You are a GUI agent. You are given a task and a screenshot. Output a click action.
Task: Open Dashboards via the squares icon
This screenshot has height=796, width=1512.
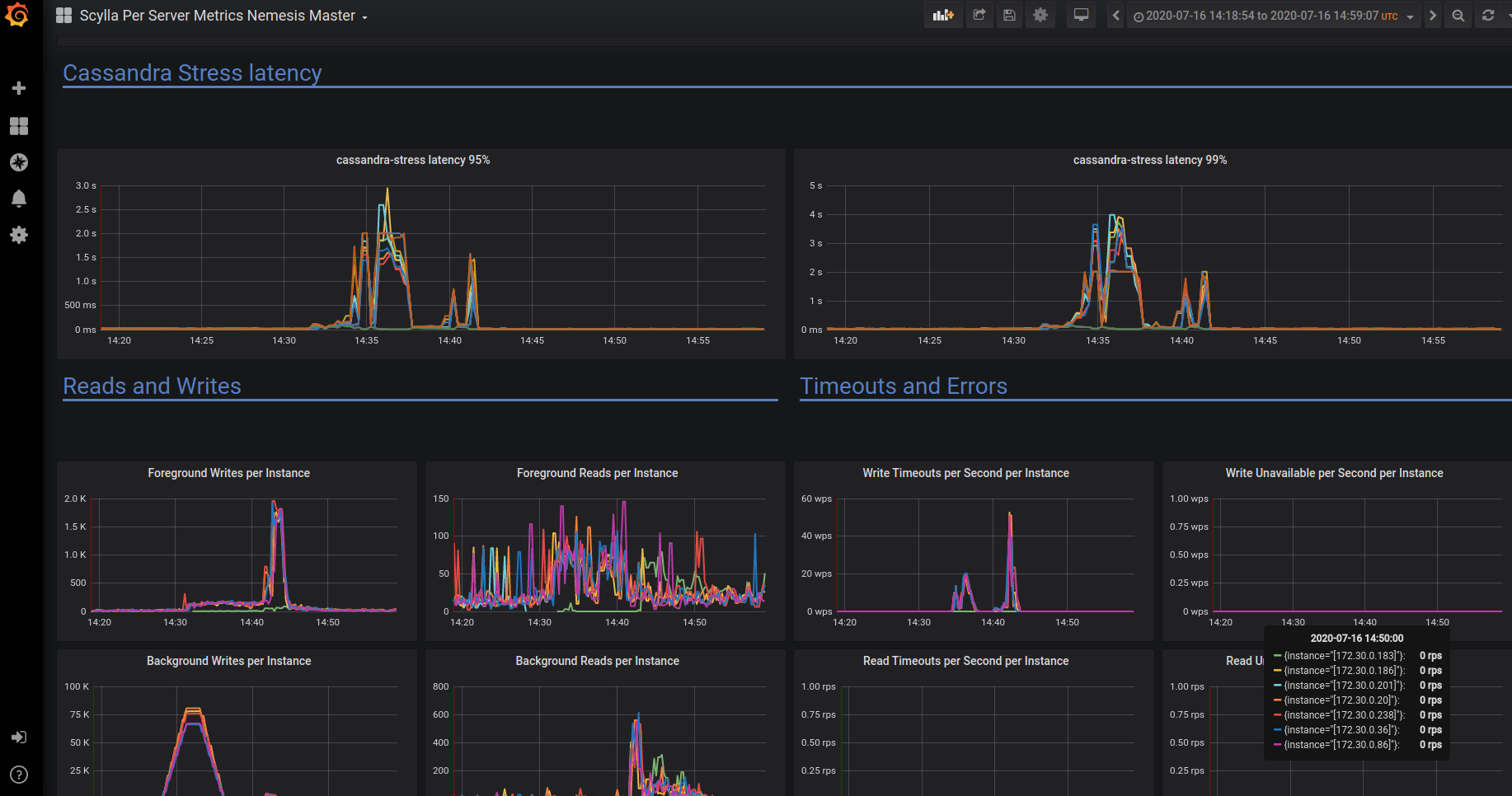(18, 126)
